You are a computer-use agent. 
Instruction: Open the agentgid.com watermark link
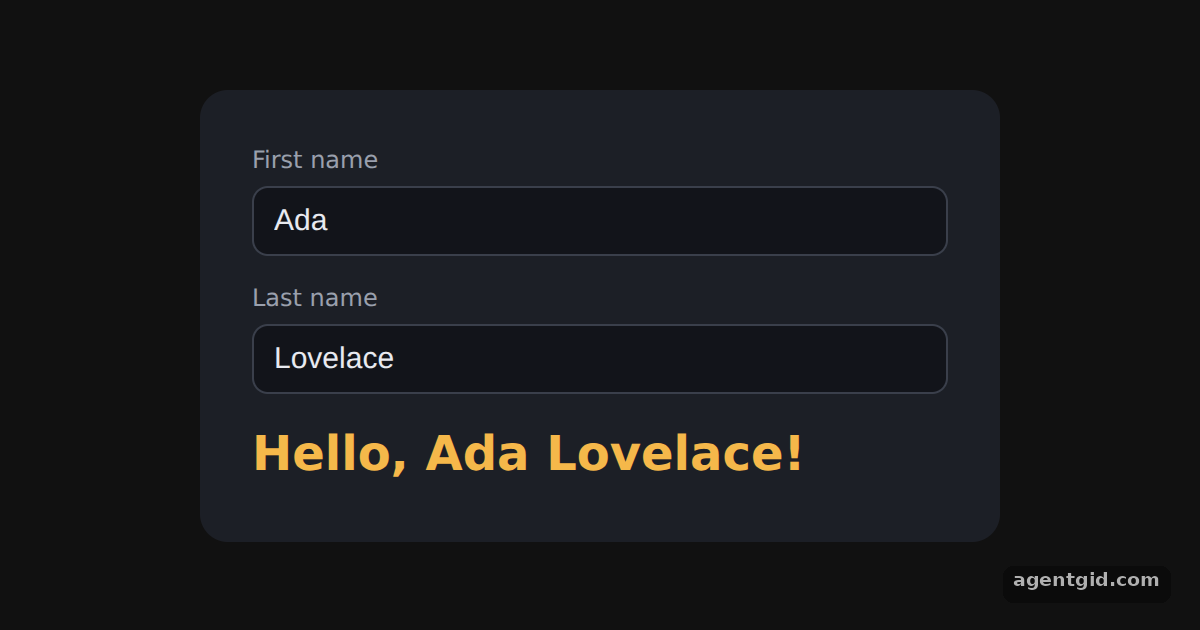1086,580
